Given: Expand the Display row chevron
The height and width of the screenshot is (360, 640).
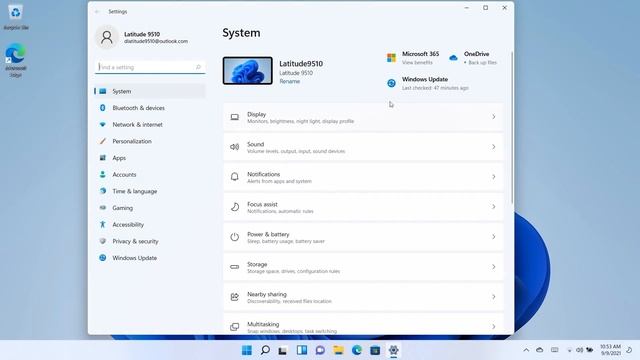Looking at the screenshot, I should [x=493, y=117].
